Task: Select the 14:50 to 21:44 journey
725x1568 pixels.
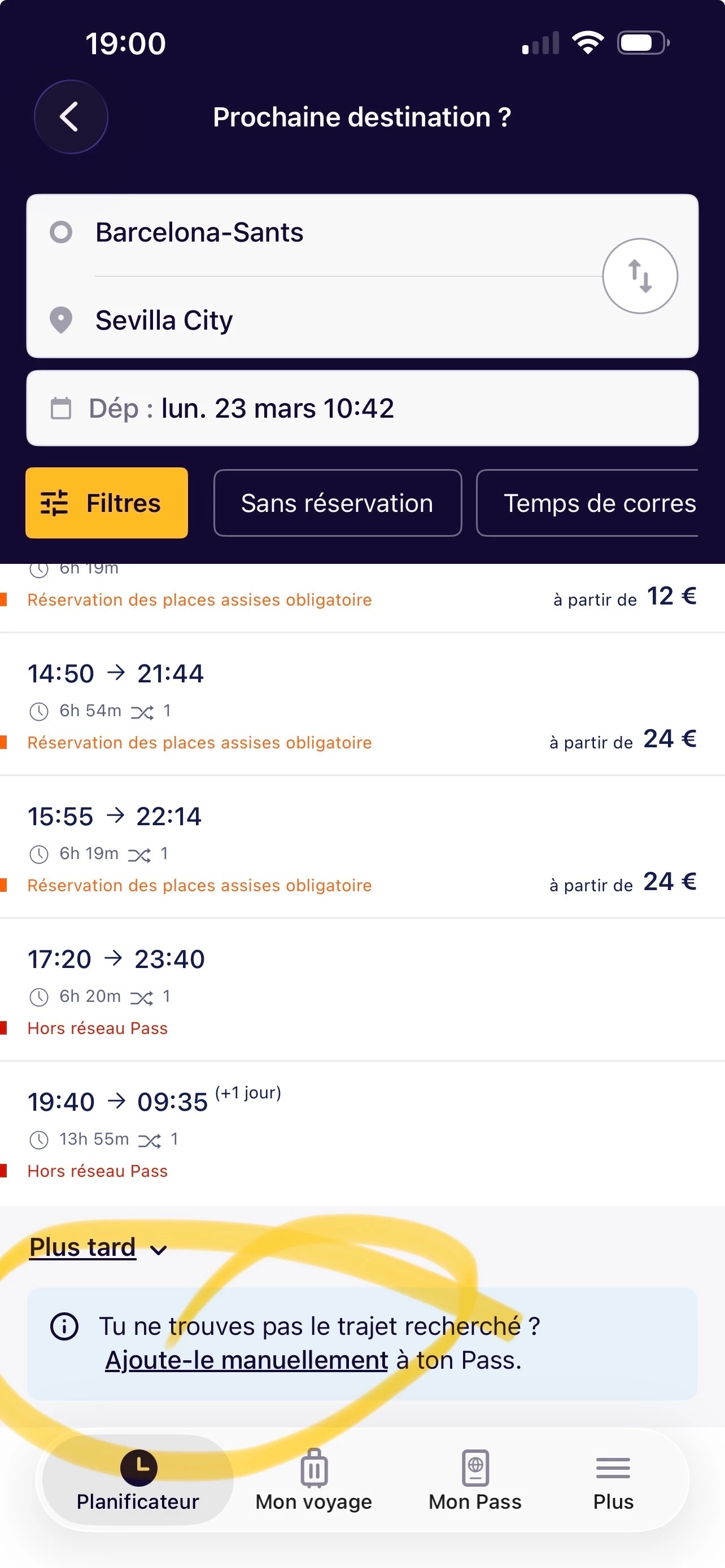Action: click(x=362, y=705)
